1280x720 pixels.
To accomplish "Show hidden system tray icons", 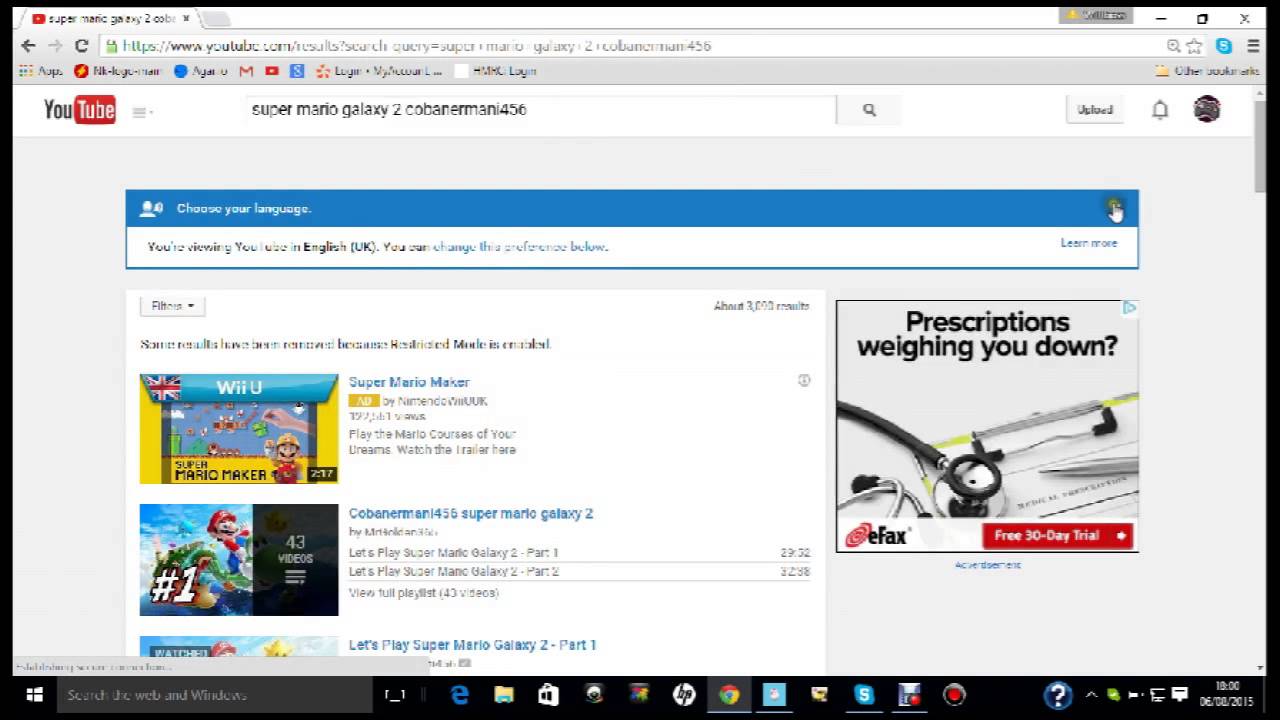I will coord(1090,695).
